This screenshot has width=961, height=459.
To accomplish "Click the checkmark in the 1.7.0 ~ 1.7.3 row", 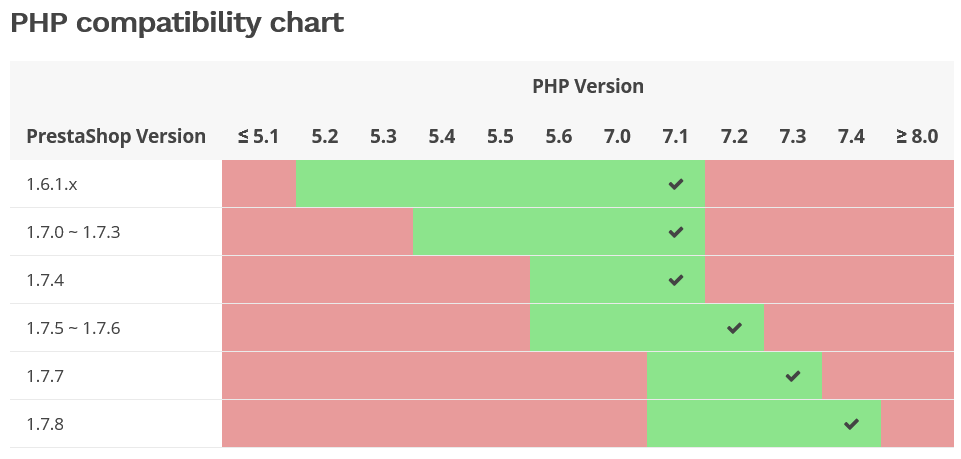I will tap(676, 232).
